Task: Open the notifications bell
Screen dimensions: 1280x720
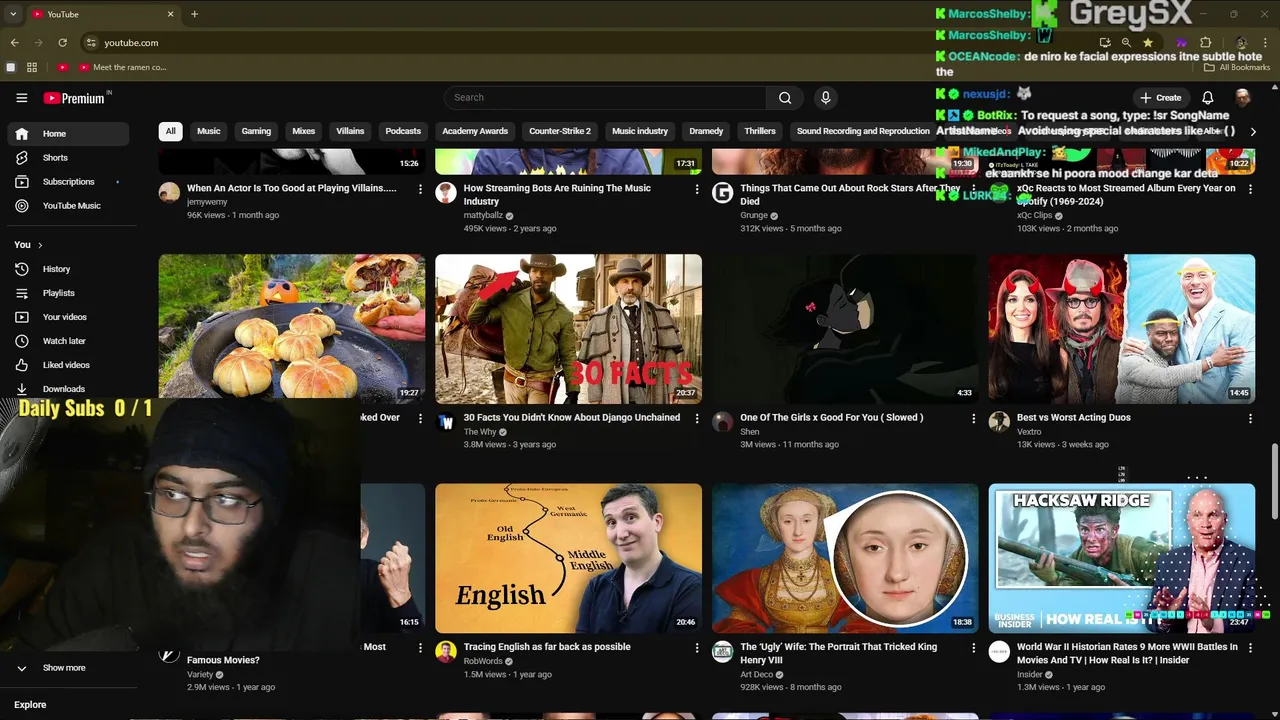Action: tap(1207, 98)
